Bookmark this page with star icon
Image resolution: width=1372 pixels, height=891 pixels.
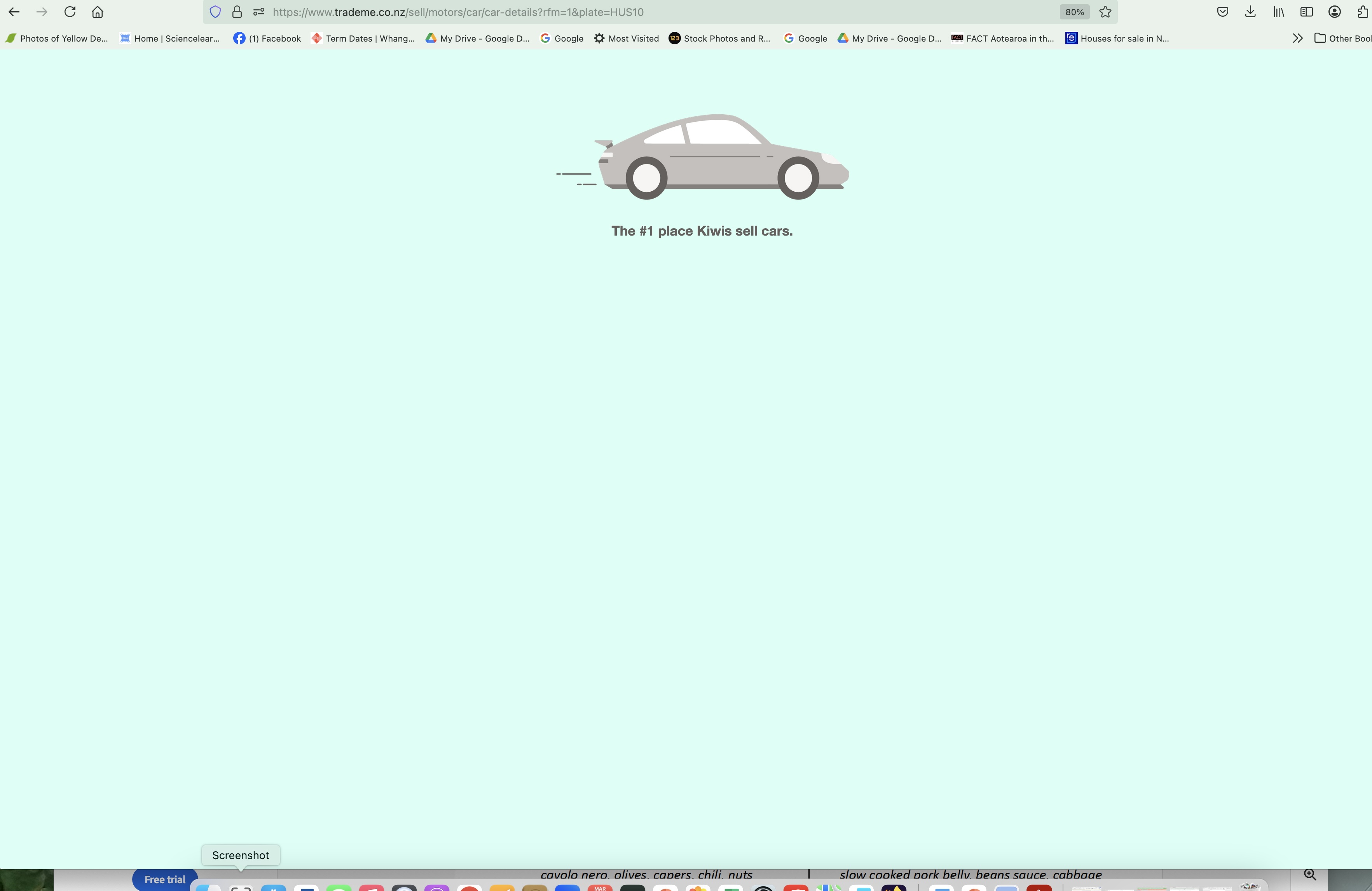click(1105, 12)
